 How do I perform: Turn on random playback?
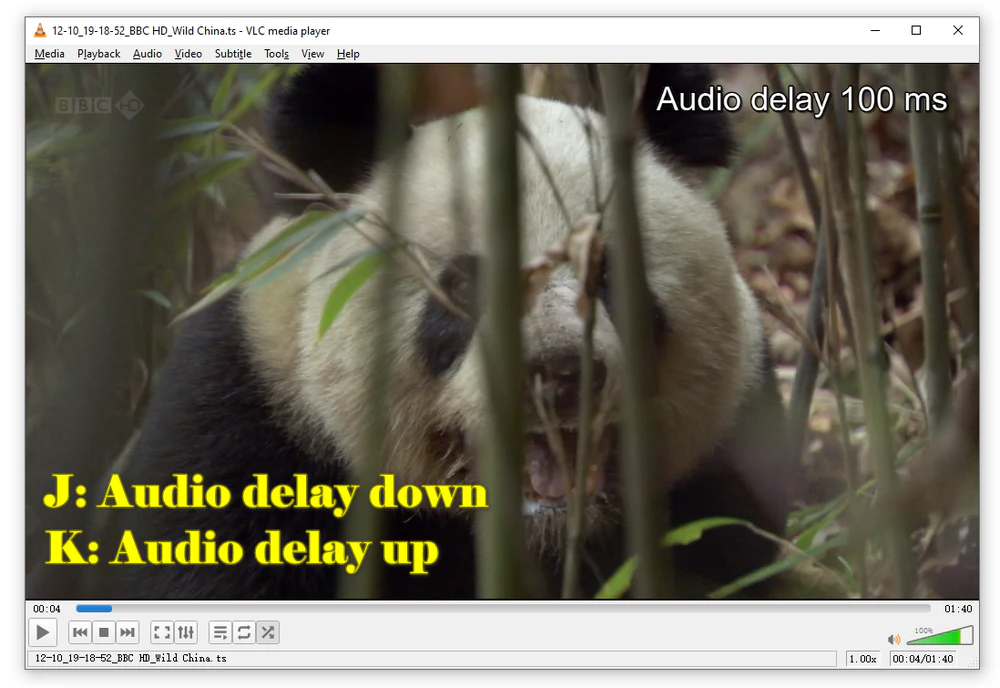(267, 631)
